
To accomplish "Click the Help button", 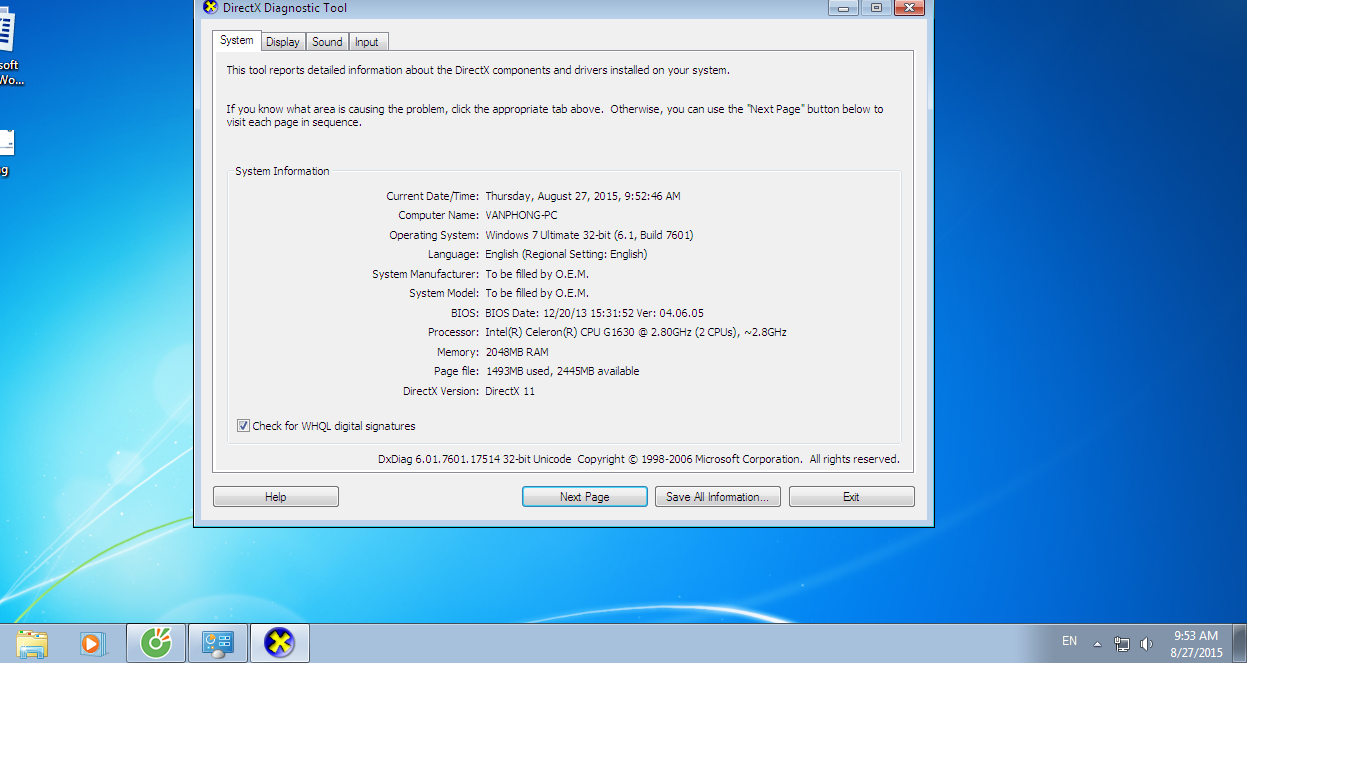I will pos(275,497).
